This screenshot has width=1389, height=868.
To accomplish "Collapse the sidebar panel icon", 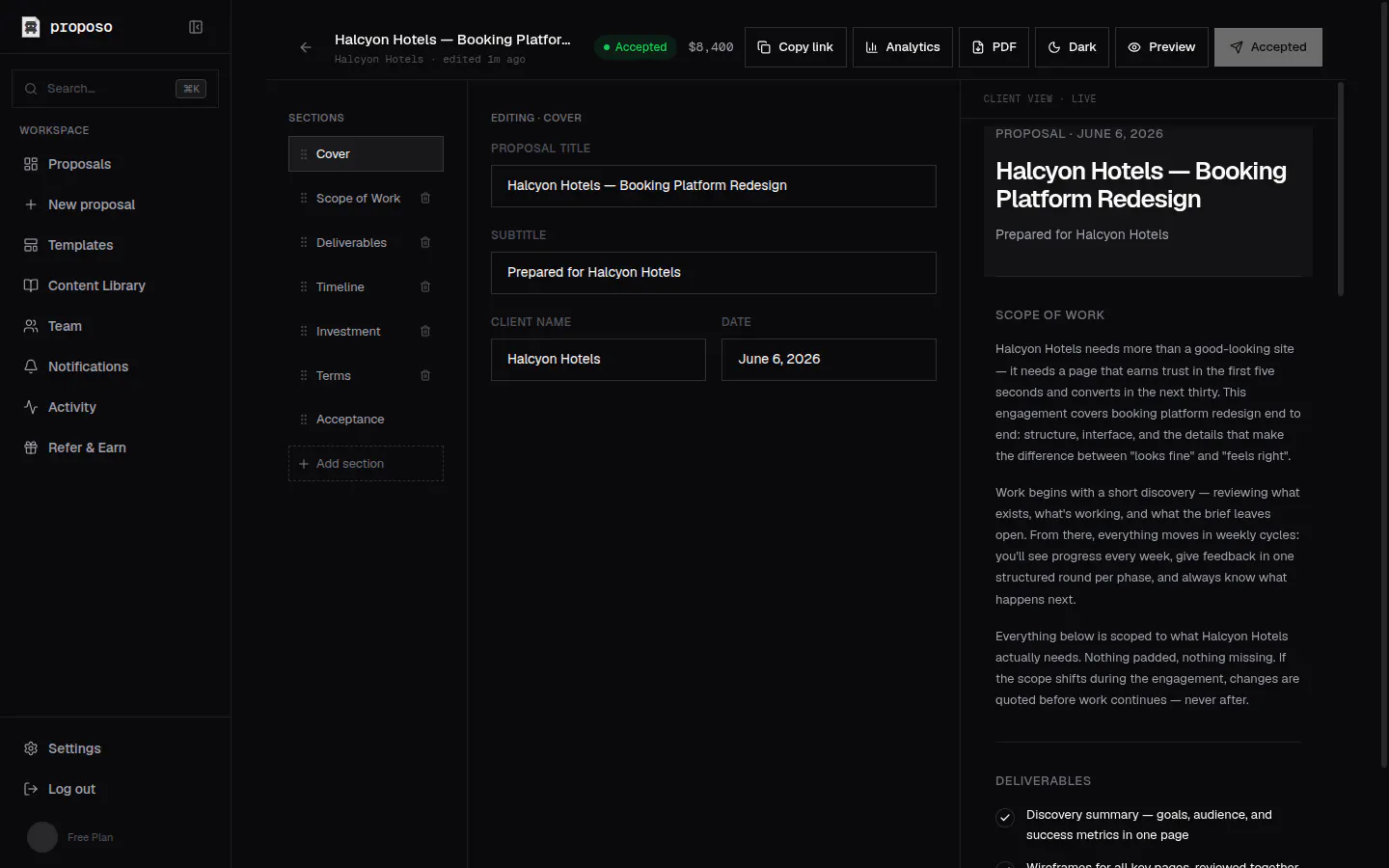I will pos(196,27).
